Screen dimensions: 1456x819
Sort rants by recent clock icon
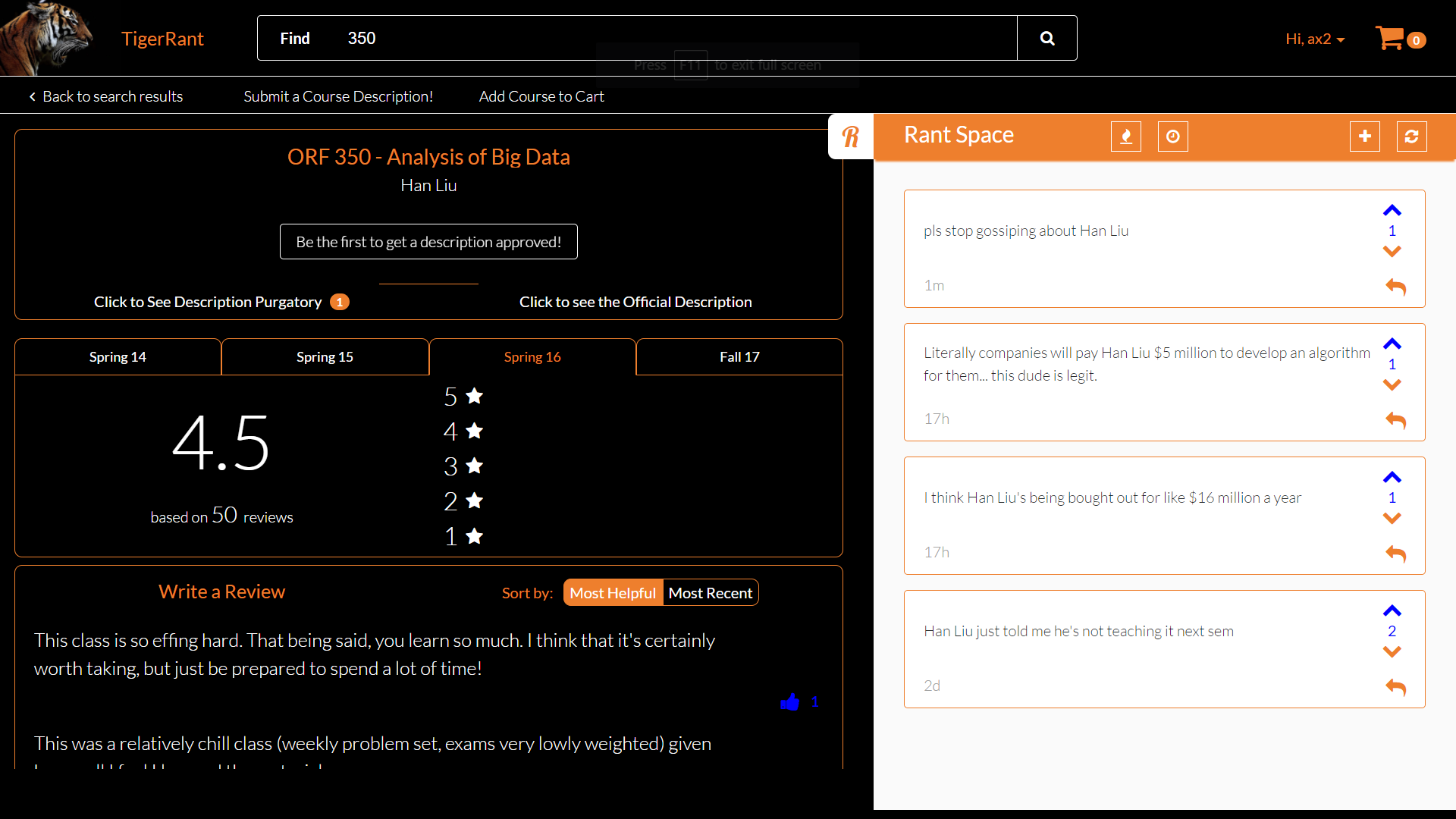click(x=1172, y=136)
